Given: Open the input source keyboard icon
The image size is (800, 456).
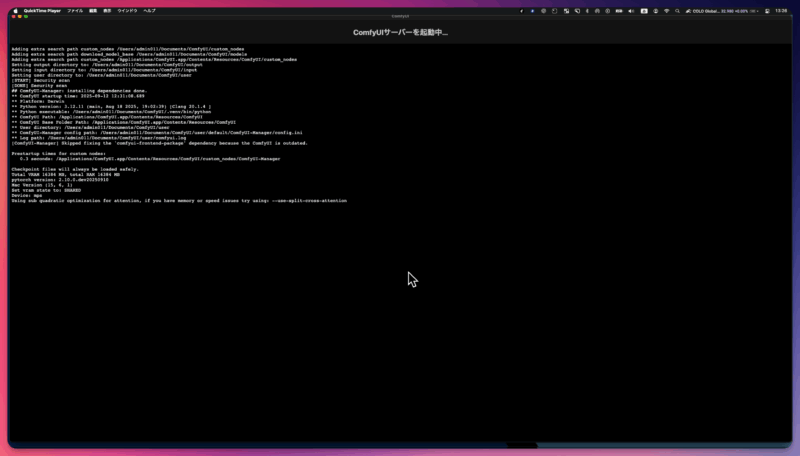Looking at the screenshot, I should [x=644, y=11].
